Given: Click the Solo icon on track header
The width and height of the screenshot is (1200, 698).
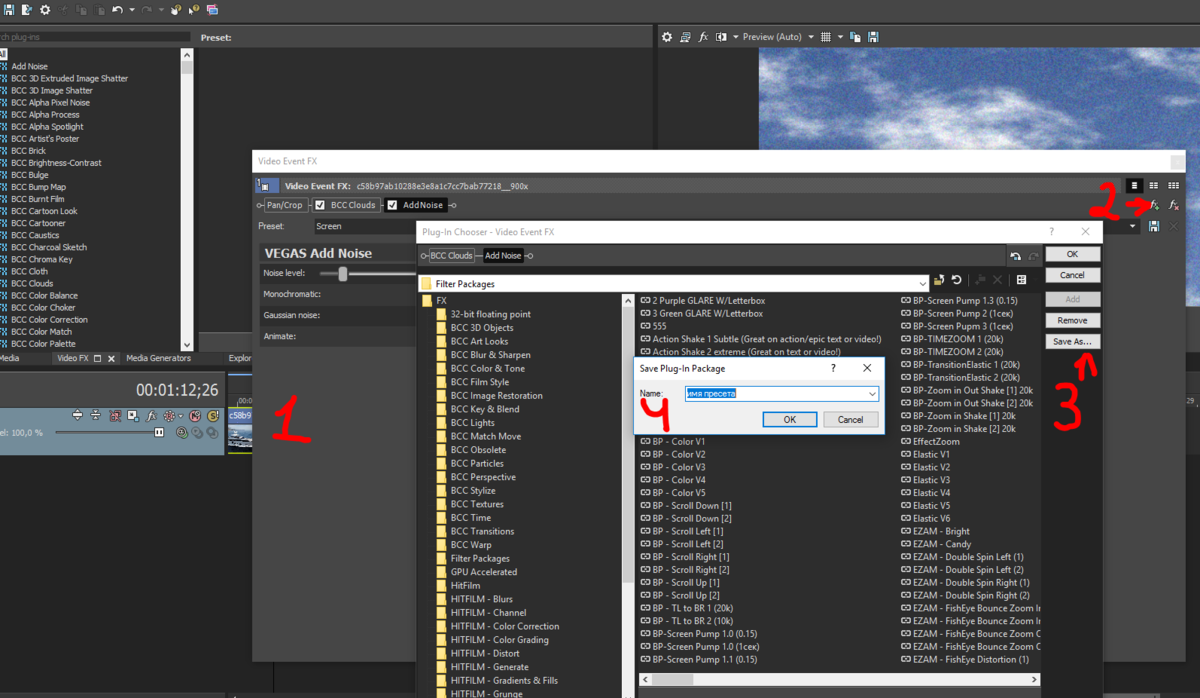Looking at the screenshot, I should pos(213,415).
